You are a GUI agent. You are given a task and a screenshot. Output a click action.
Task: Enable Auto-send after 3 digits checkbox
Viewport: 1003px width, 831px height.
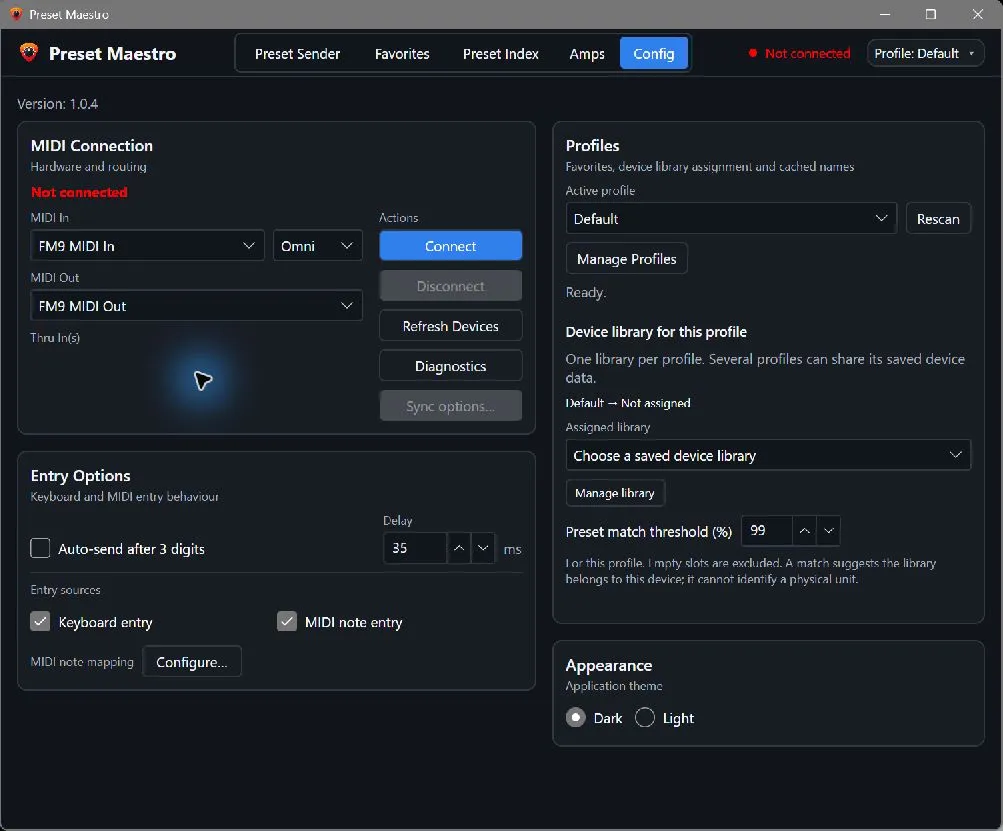pos(40,548)
